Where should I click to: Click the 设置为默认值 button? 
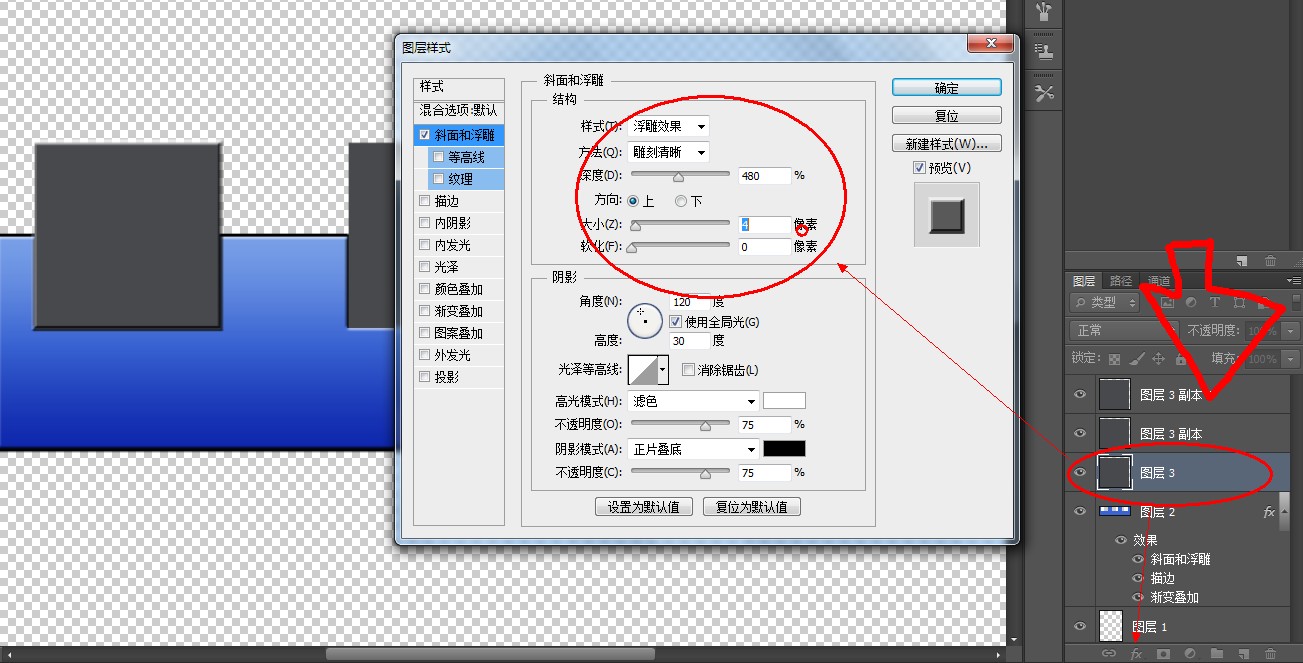[644, 507]
